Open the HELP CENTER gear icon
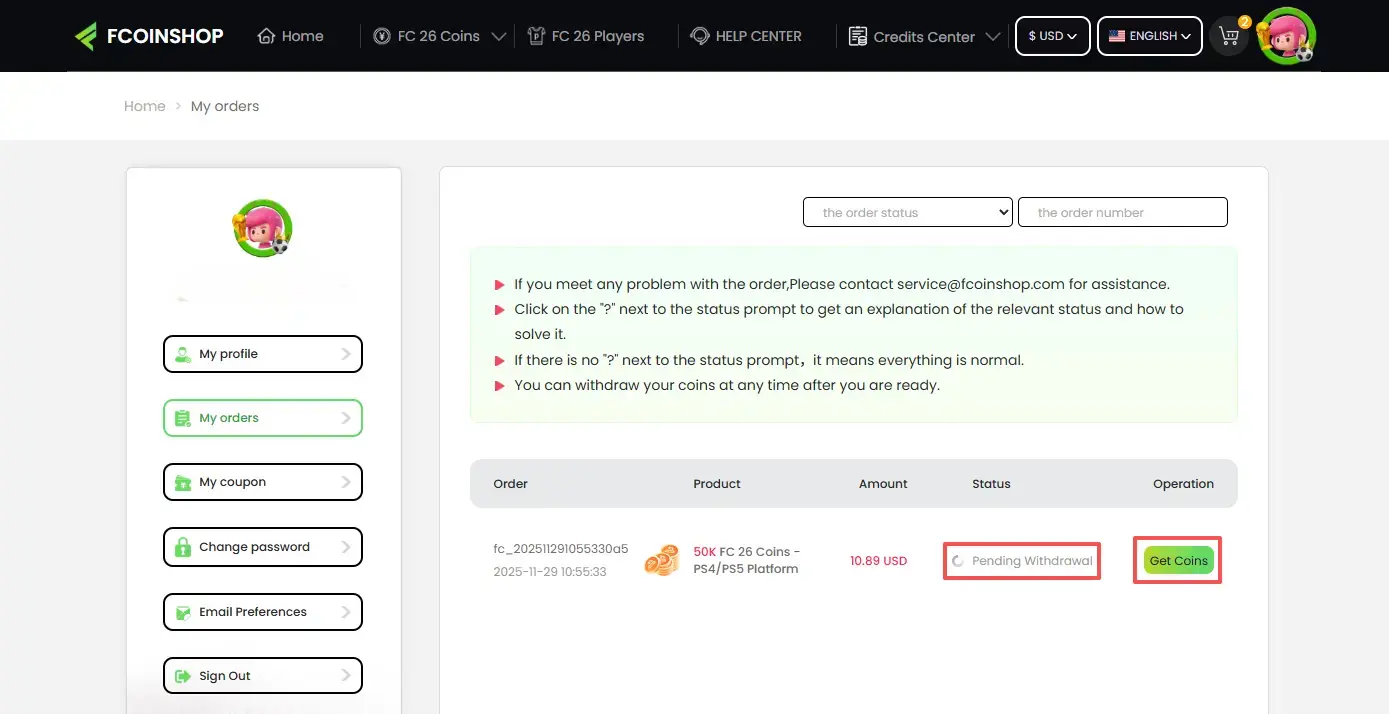Image resolution: width=1389 pixels, height=714 pixels. pyautogui.click(x=700, y=35)
